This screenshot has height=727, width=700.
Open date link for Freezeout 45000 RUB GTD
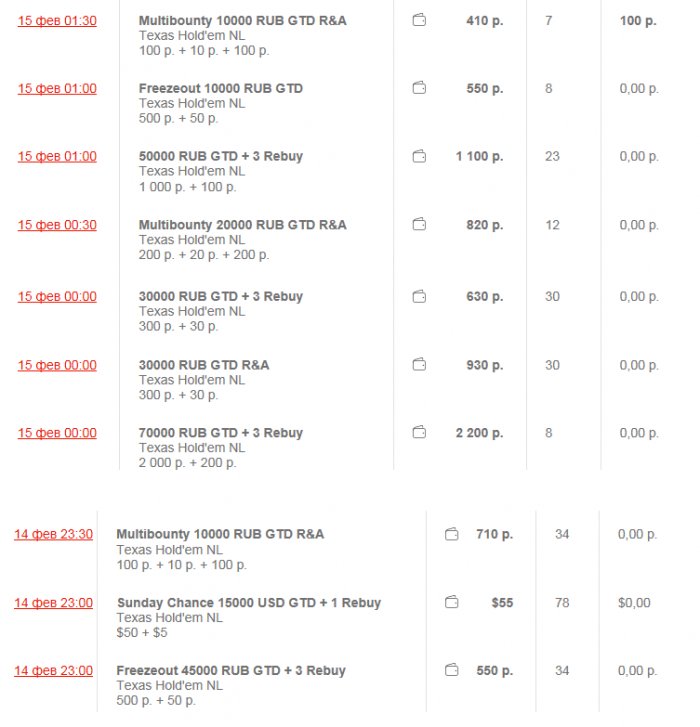[53, 670]
